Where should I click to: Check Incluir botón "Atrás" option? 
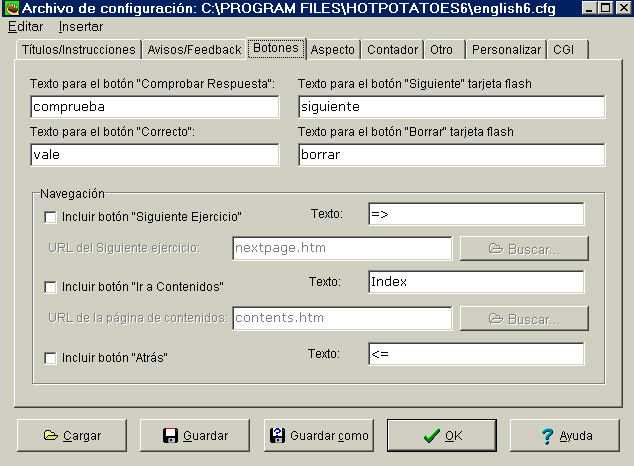point(50,357)
